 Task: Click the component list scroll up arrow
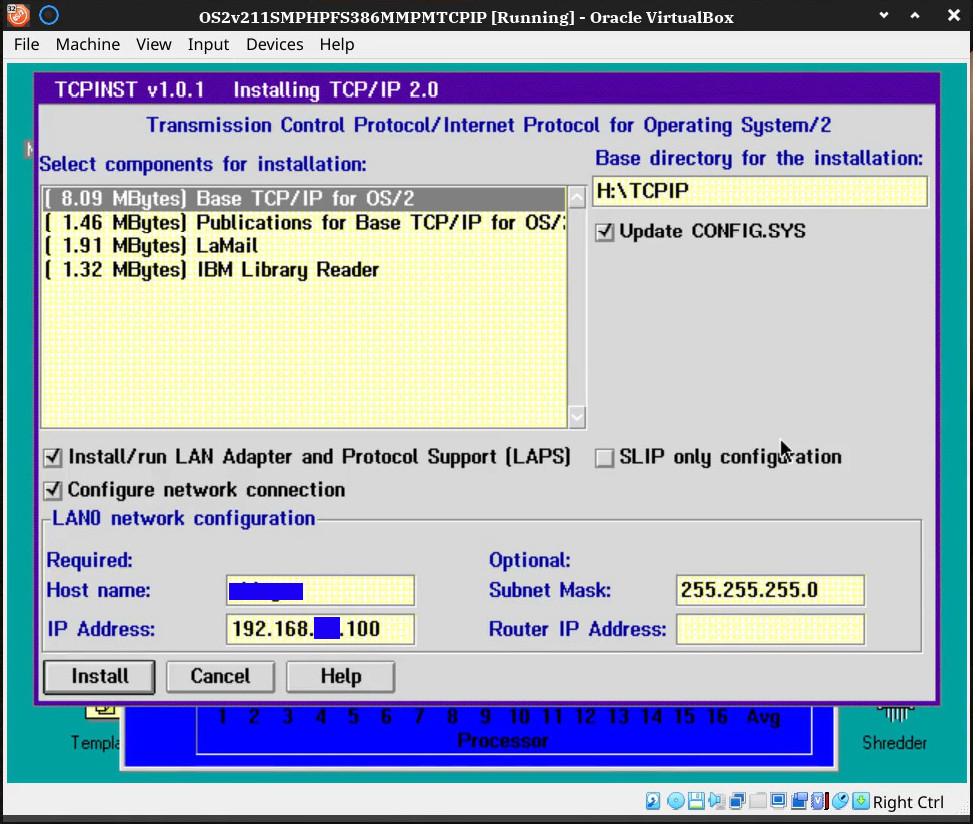click(577, 198)
